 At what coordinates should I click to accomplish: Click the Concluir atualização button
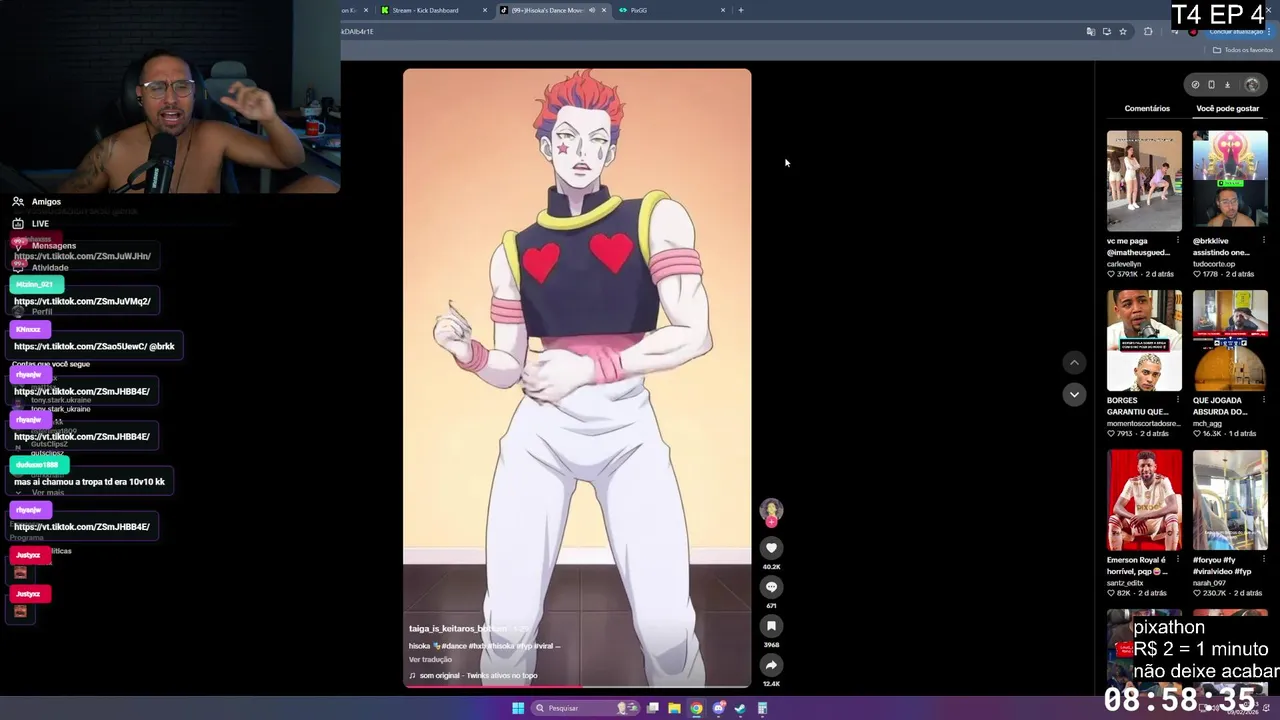coord(1240,32)
